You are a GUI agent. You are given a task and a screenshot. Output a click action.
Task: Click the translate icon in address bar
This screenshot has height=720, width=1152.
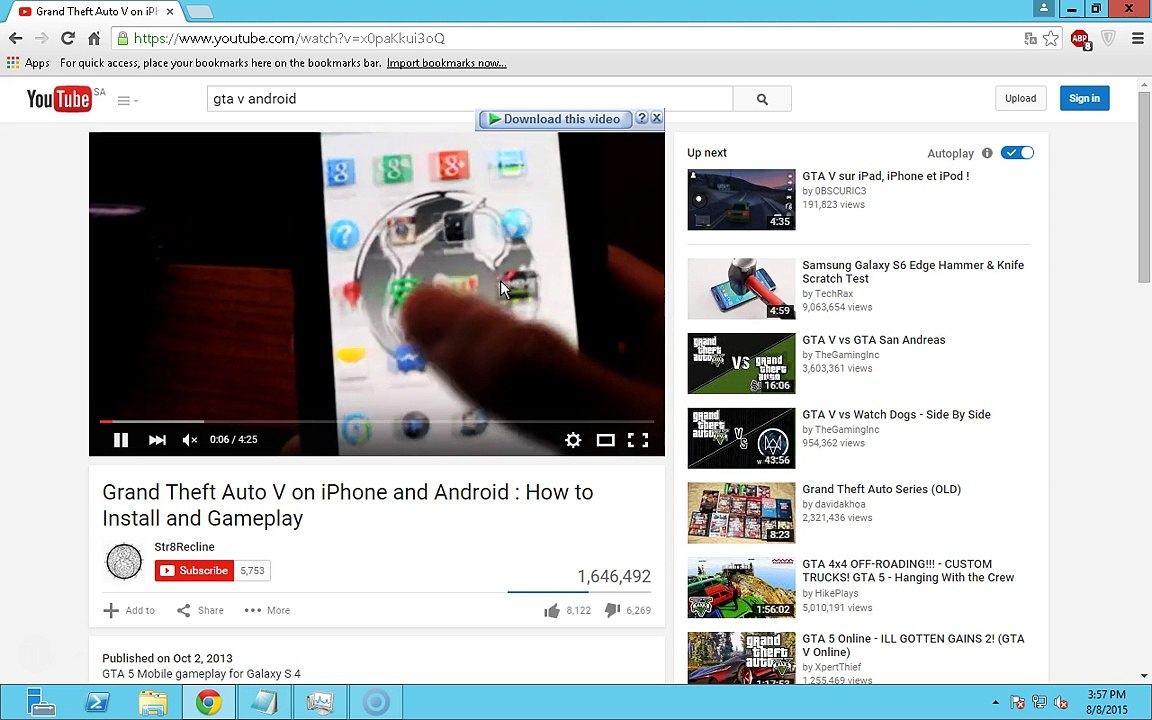pos(1030,38)
